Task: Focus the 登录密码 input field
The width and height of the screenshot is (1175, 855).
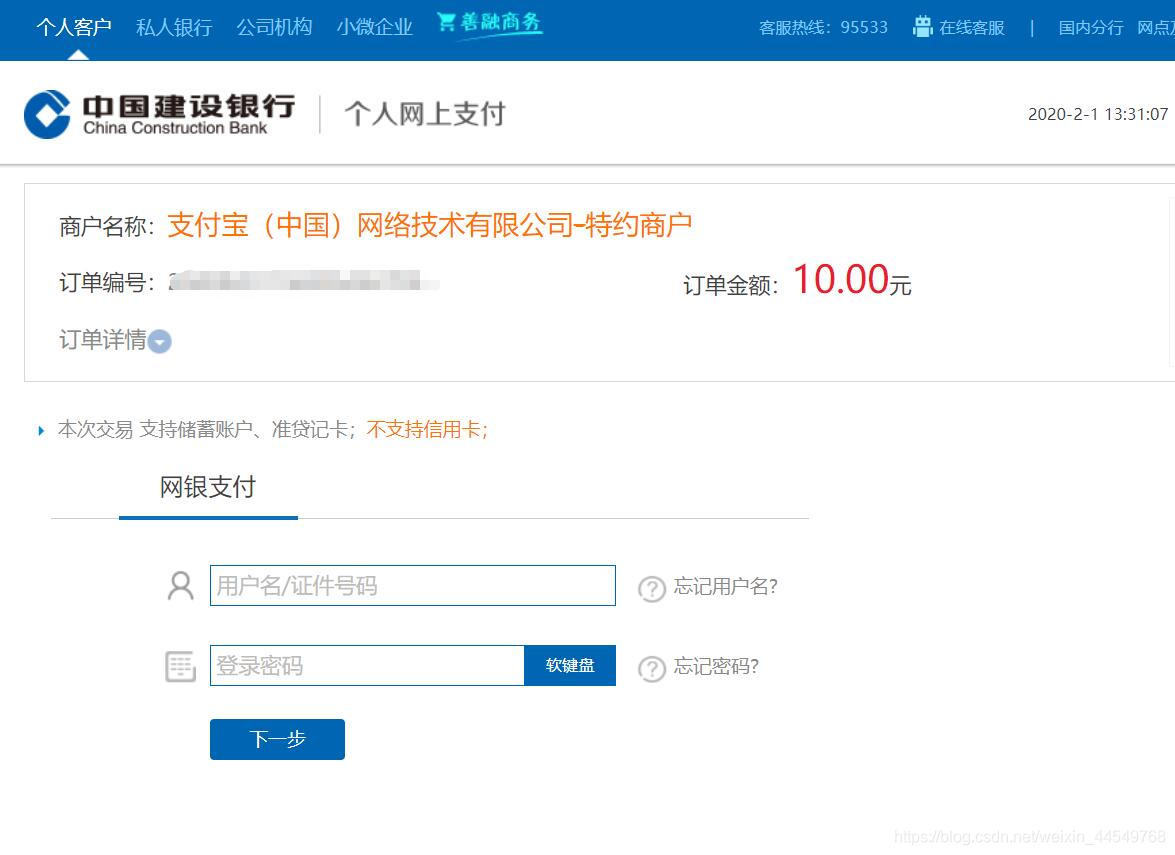Action: (x=367, y=665)
